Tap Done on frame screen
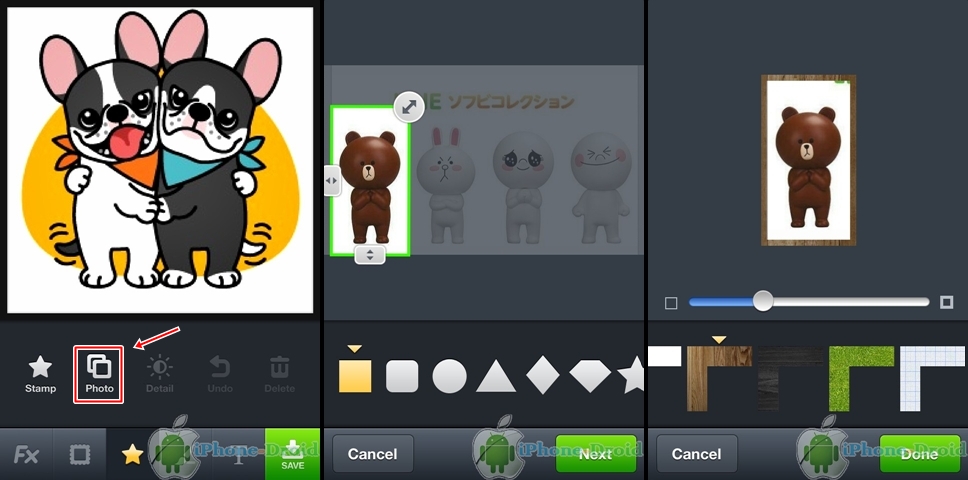The width and height of the screenshot is (968, 480). coord(919,454)
